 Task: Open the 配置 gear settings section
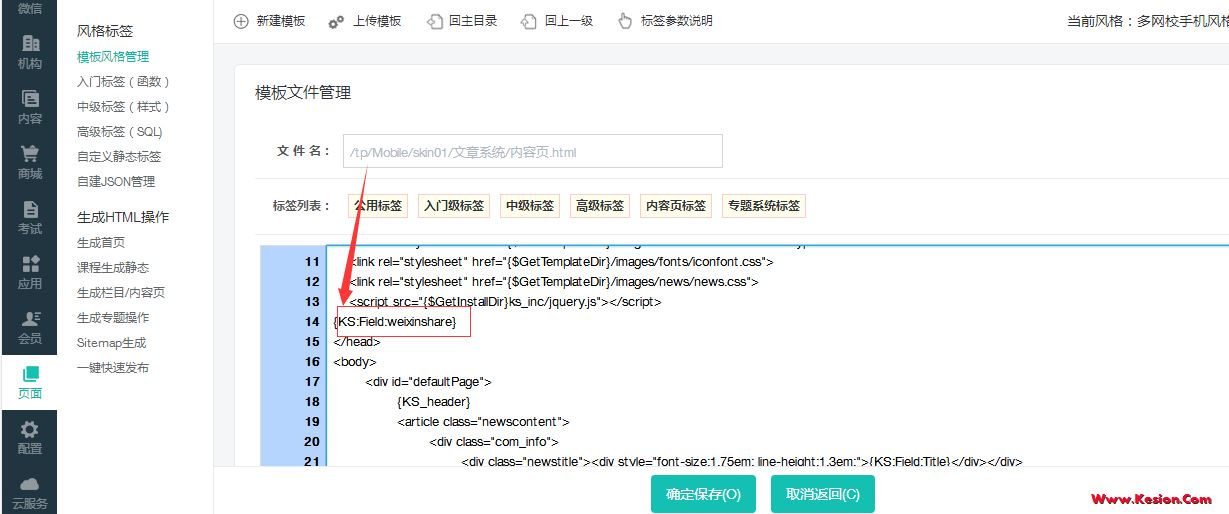29,437
